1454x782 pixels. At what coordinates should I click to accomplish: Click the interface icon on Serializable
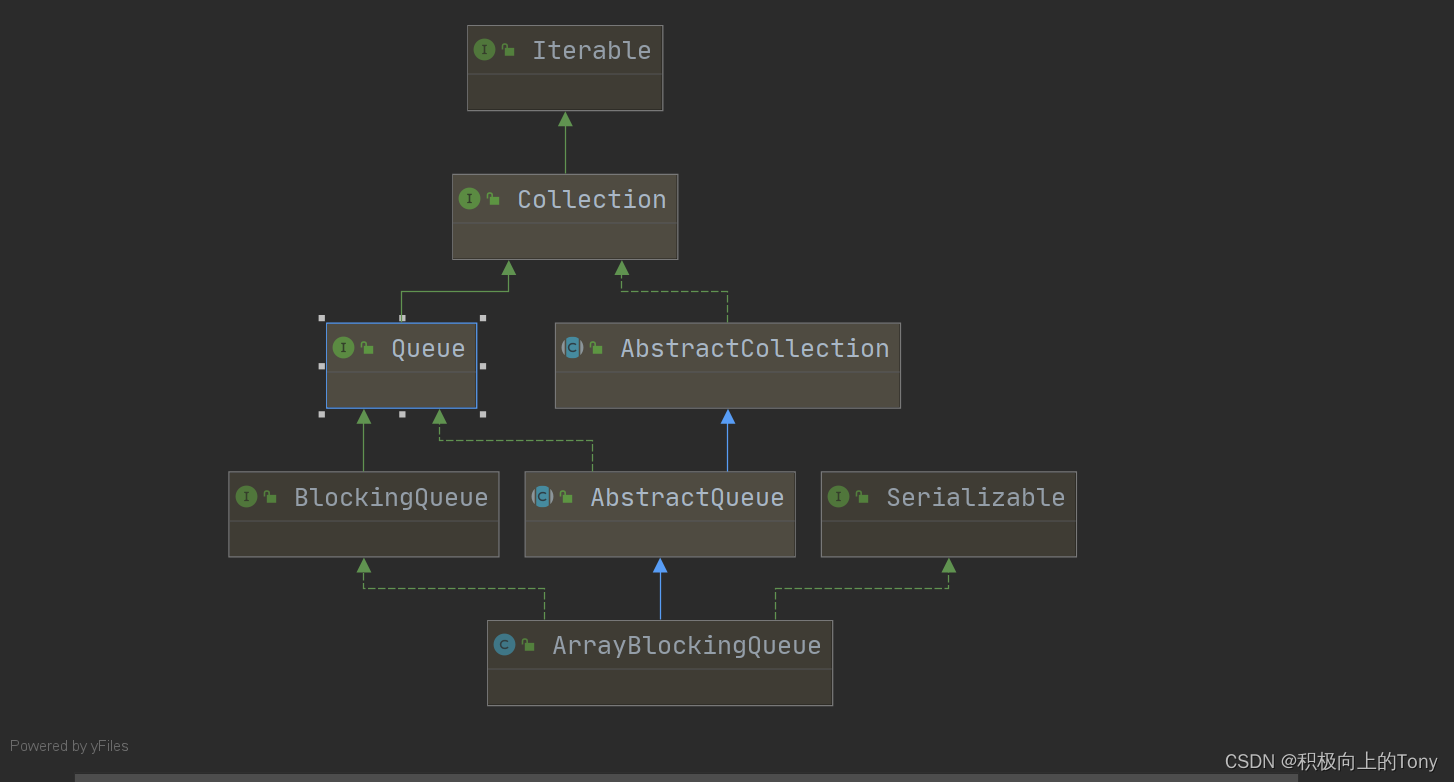tap(838, 496)
